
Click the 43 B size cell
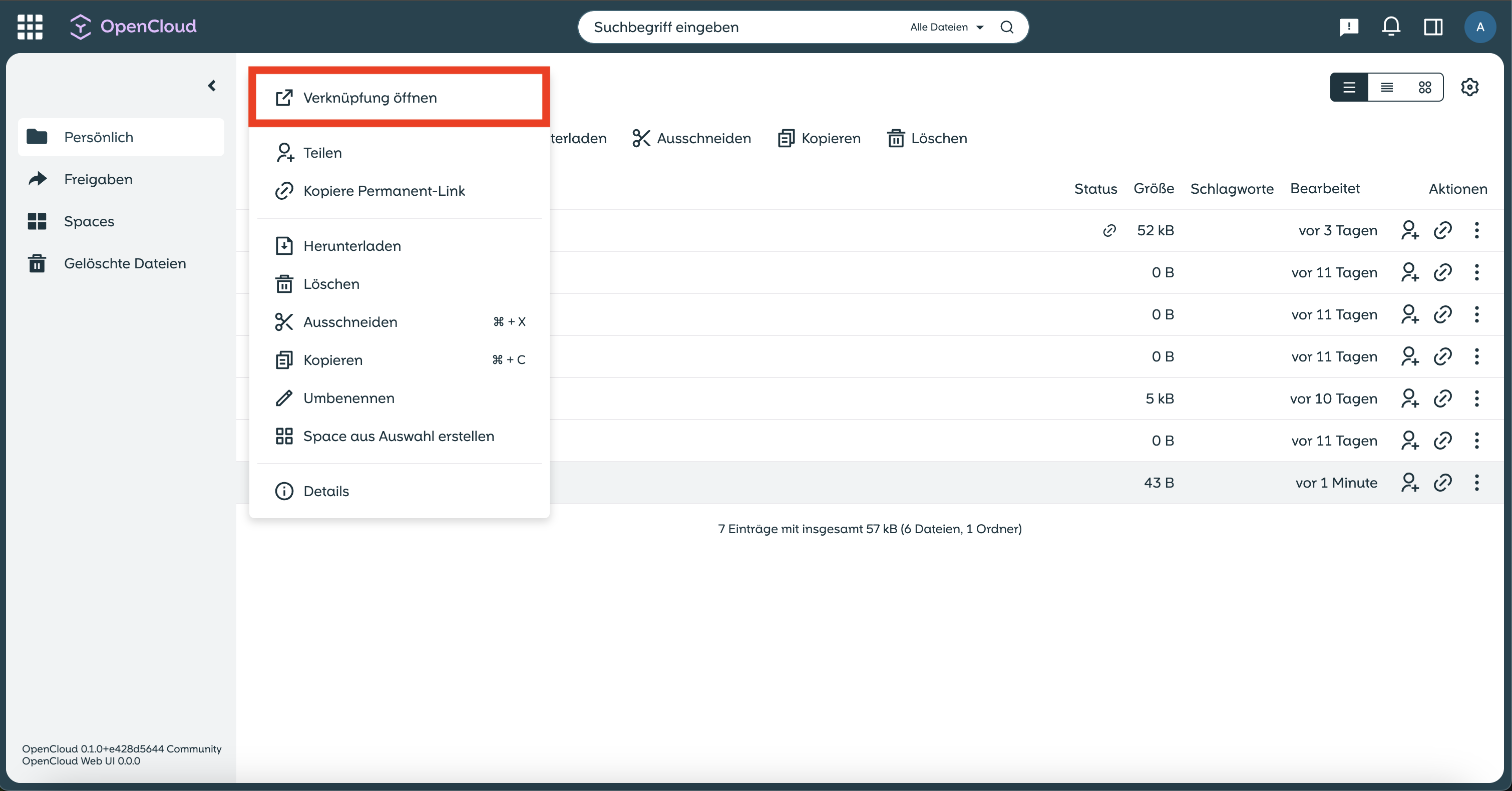click(1159, 483)
